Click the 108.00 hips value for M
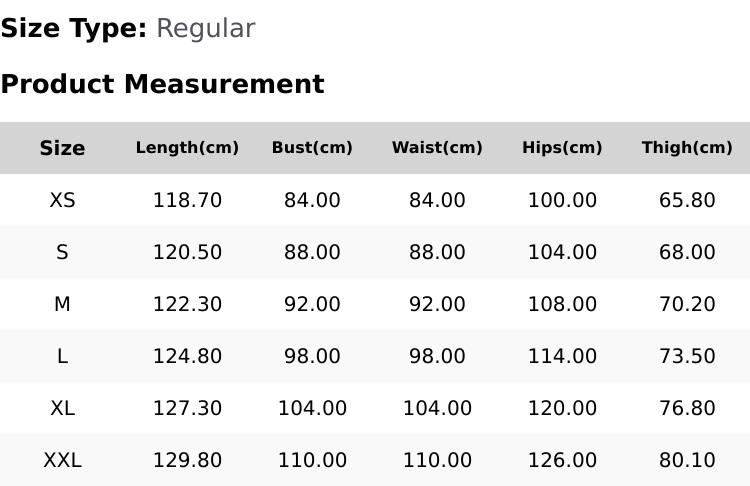This screenshot has width=750, height=486. [562, 304]
